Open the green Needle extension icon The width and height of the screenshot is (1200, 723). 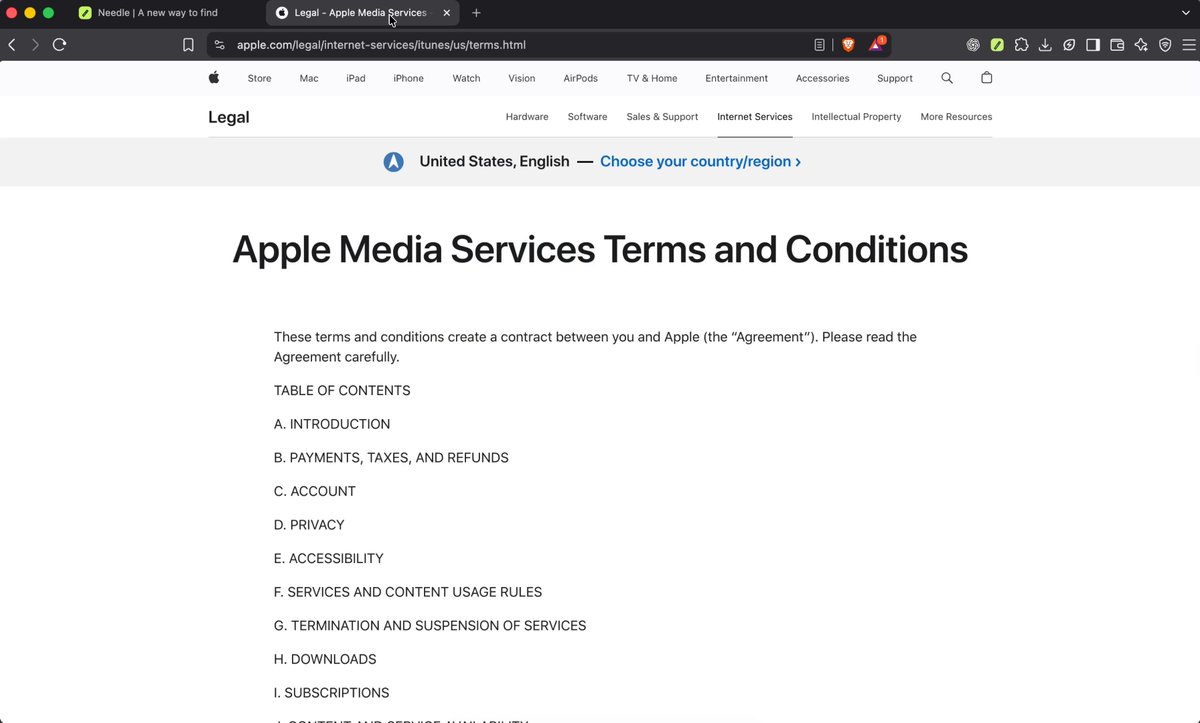click(997, 45)
